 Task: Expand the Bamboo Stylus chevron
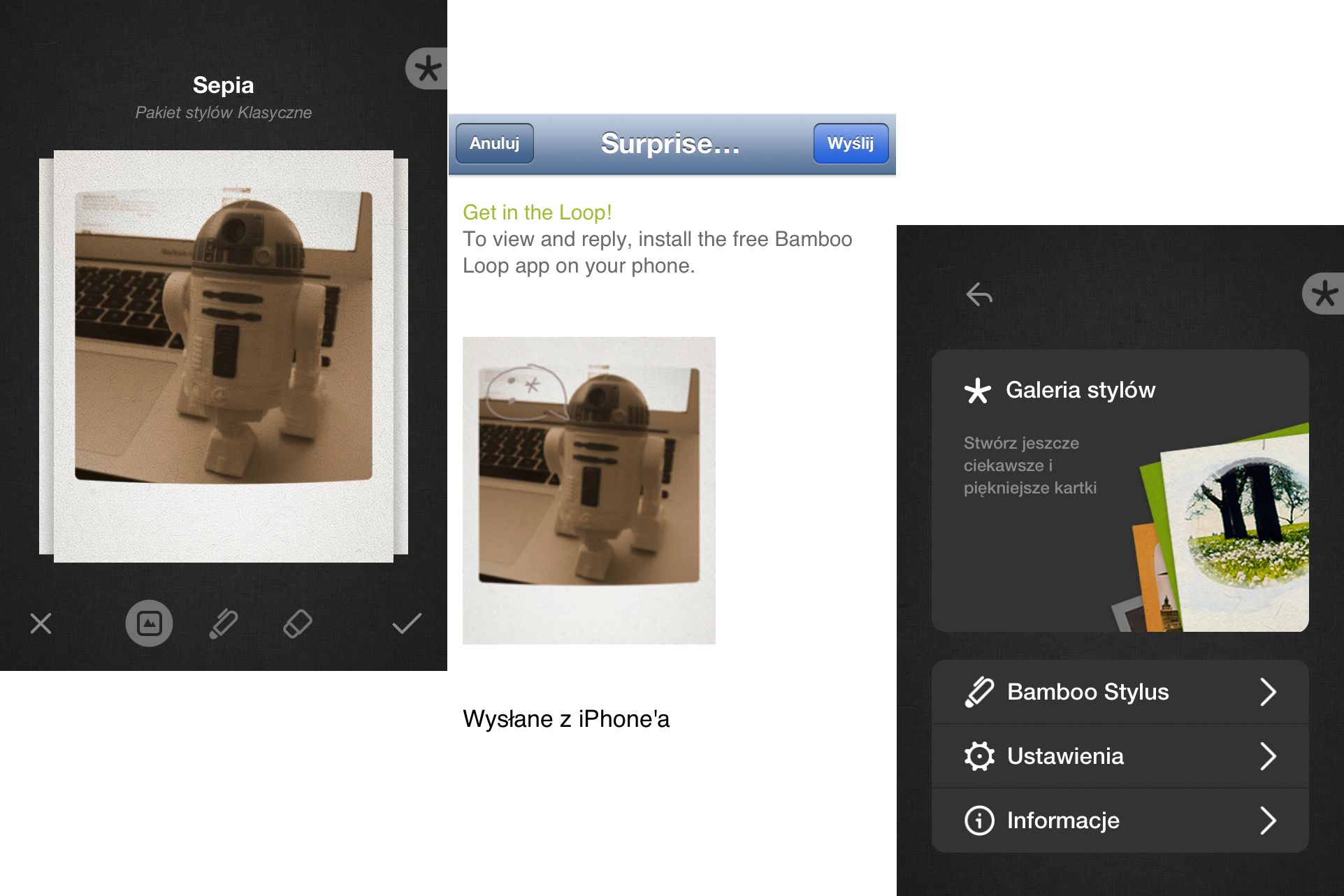[x=1268, y=692]
